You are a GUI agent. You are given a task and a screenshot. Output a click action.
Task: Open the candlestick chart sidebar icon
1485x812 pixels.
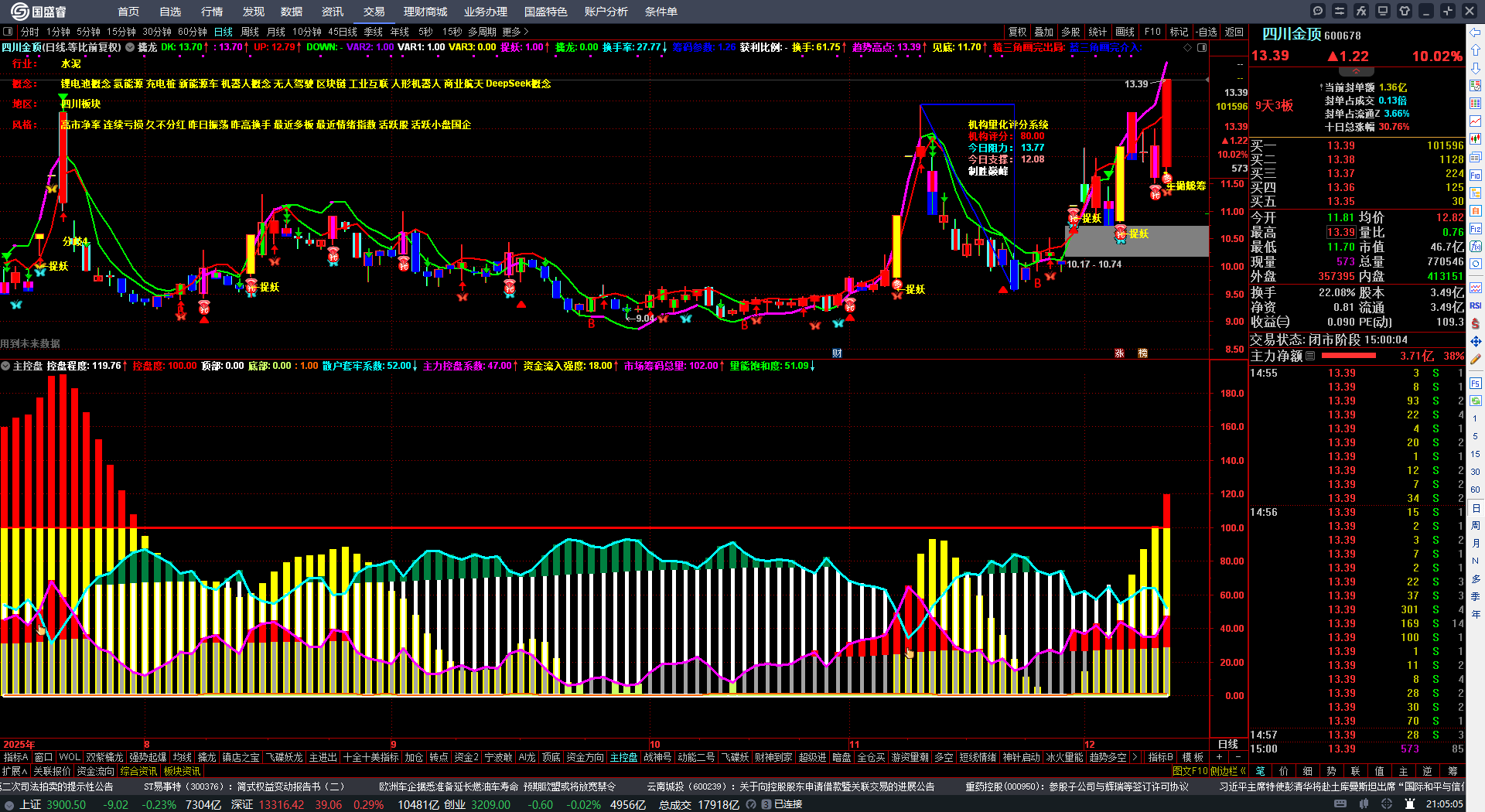1476,139
